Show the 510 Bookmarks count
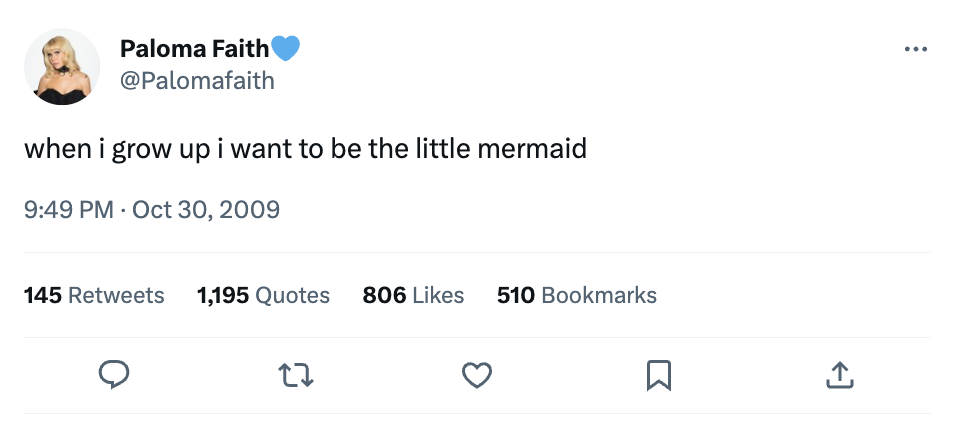This screenshot has width=956, height=422. (576, 295)
